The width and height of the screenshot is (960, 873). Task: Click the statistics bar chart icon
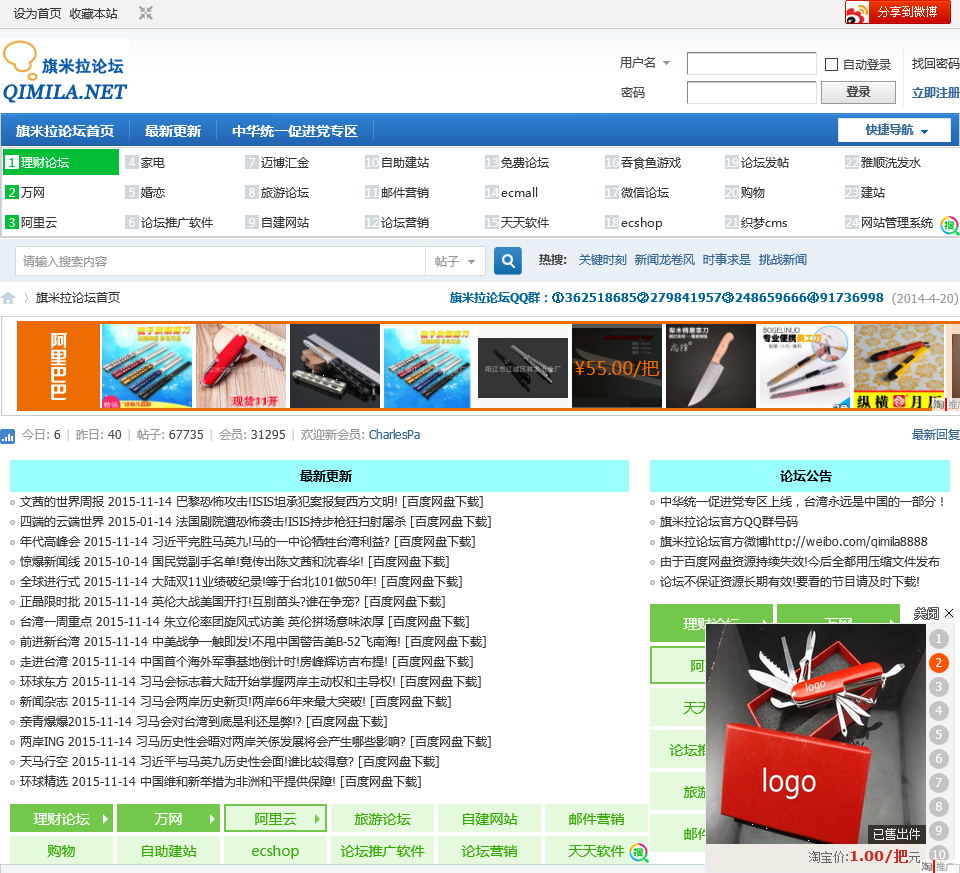[x=7, y=436]
